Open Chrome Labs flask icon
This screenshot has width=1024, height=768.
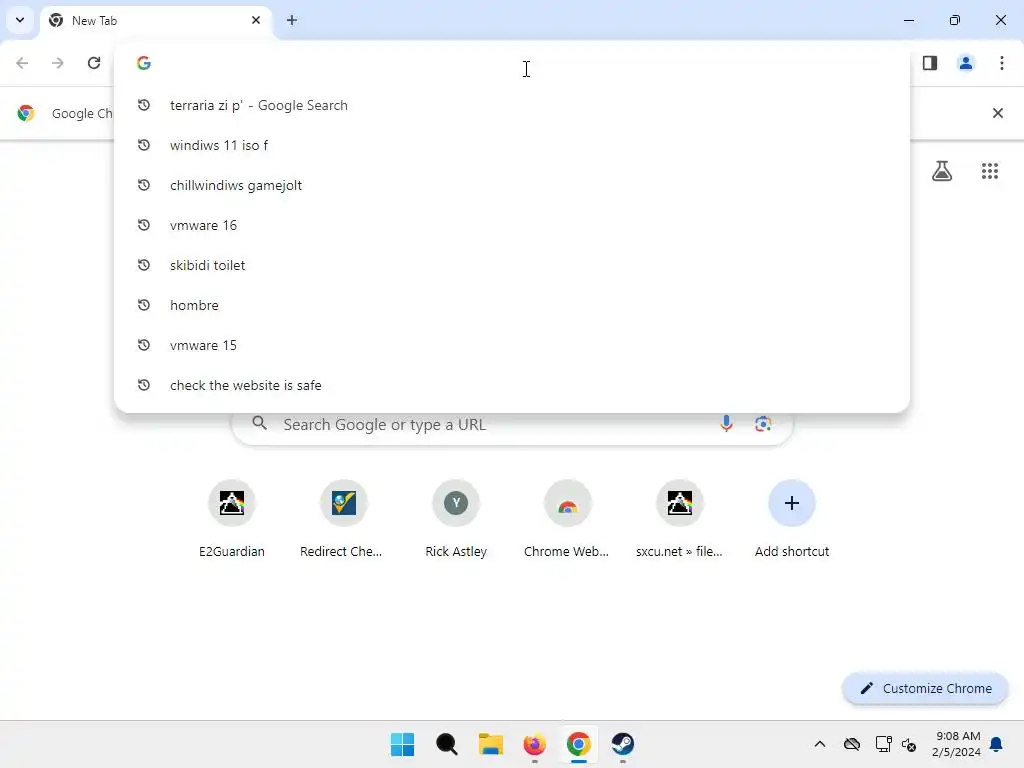point(942,171)
